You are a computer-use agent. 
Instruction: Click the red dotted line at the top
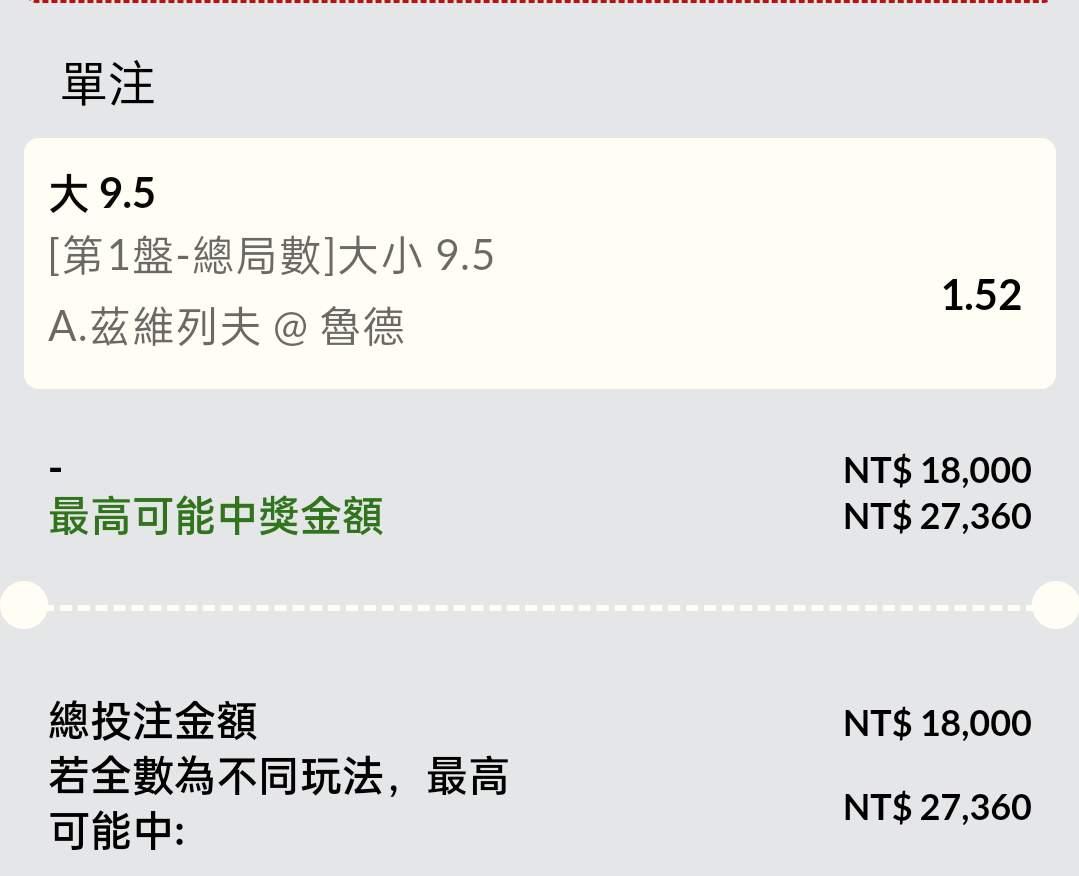click(x=540, y=3)
